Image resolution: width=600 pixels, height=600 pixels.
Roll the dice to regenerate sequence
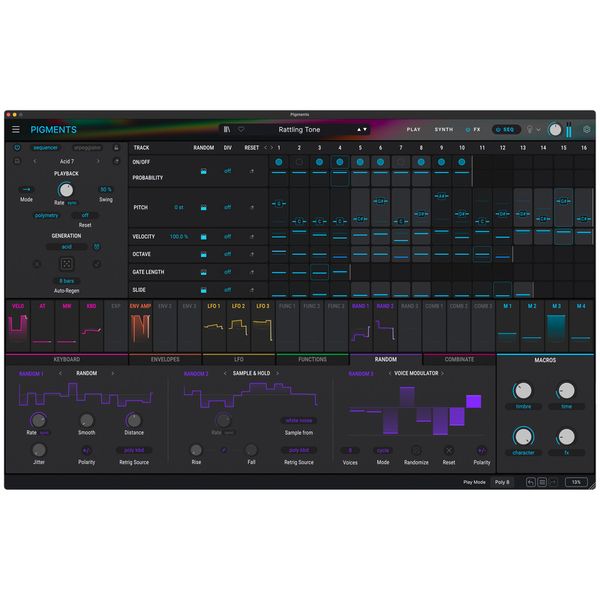[67, 264]
